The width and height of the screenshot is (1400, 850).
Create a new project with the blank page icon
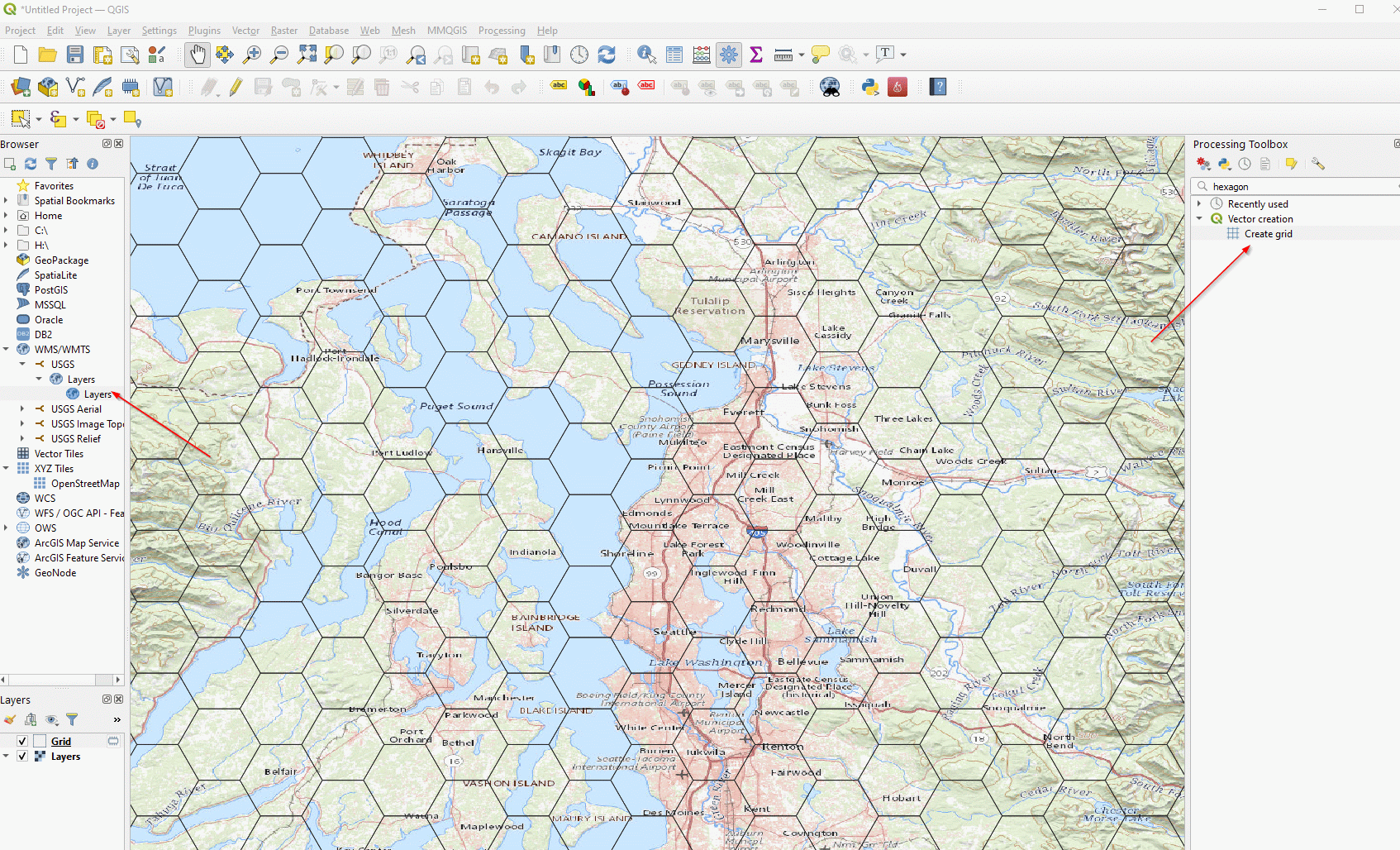tap(21, 55)
